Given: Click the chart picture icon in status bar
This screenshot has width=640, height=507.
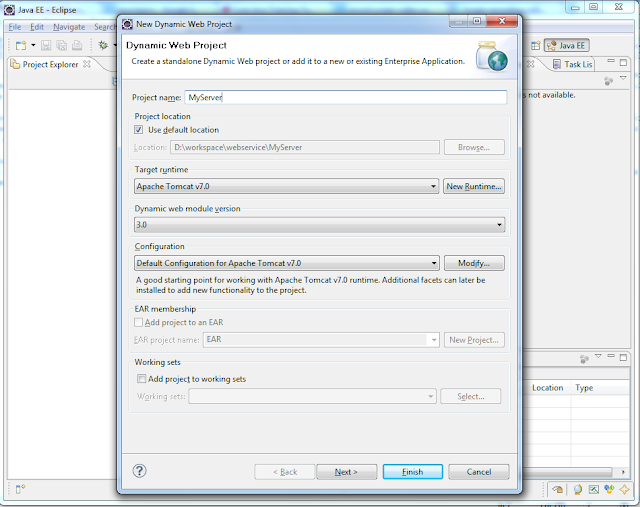Looking at the screenshot, I should click(x=594, y=489).
